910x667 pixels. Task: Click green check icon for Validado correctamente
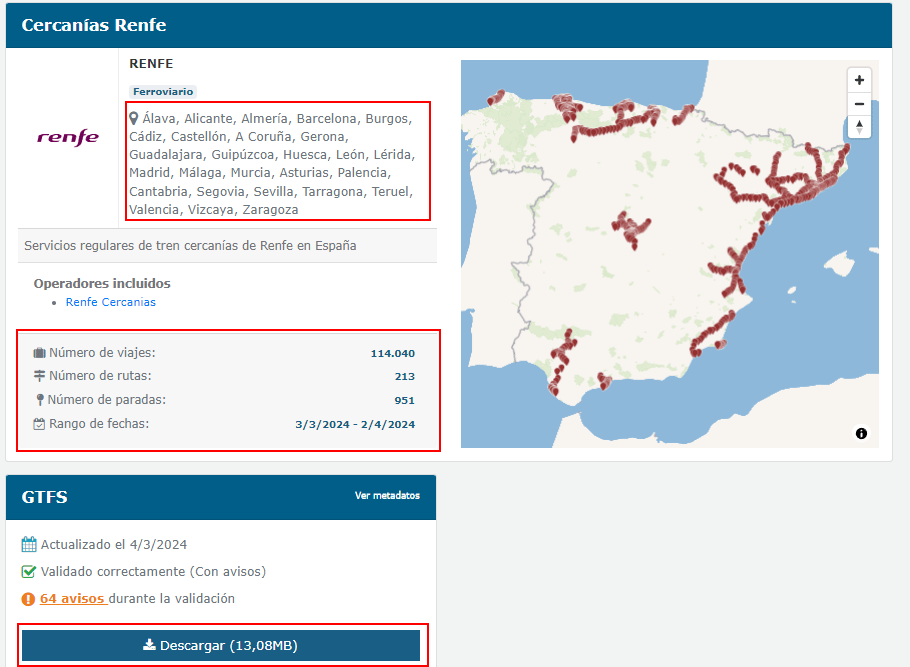click(x=28, y=572)
